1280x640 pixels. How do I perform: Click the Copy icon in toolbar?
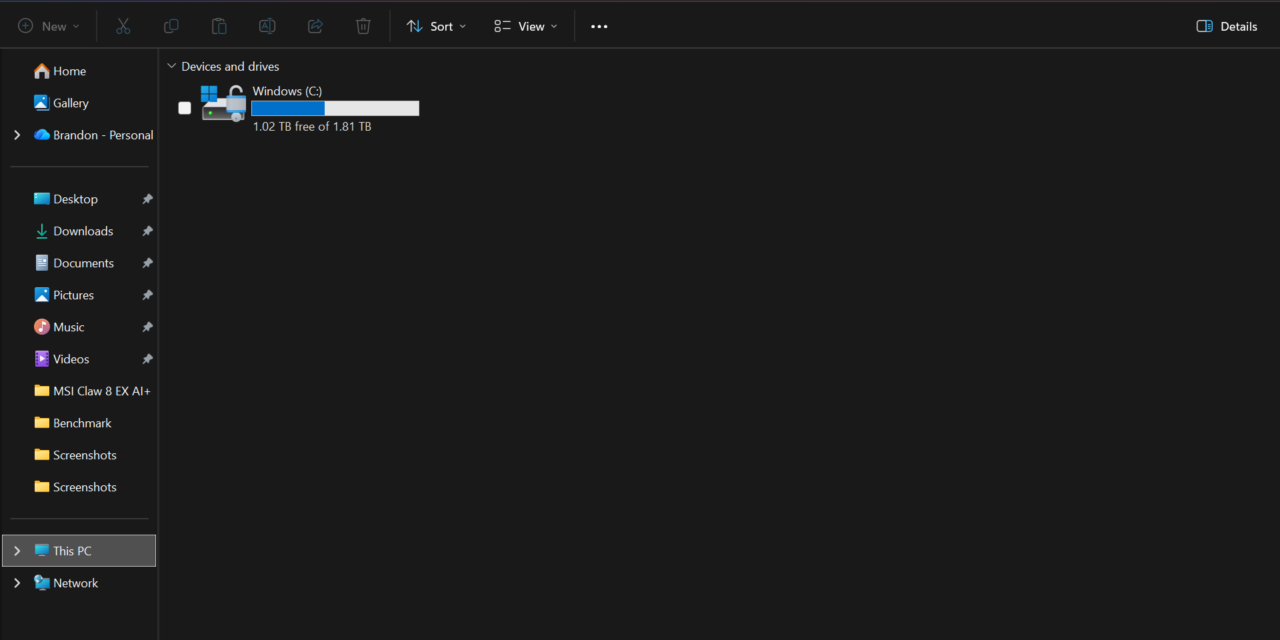pyautogui.click(x=171, y=26)
